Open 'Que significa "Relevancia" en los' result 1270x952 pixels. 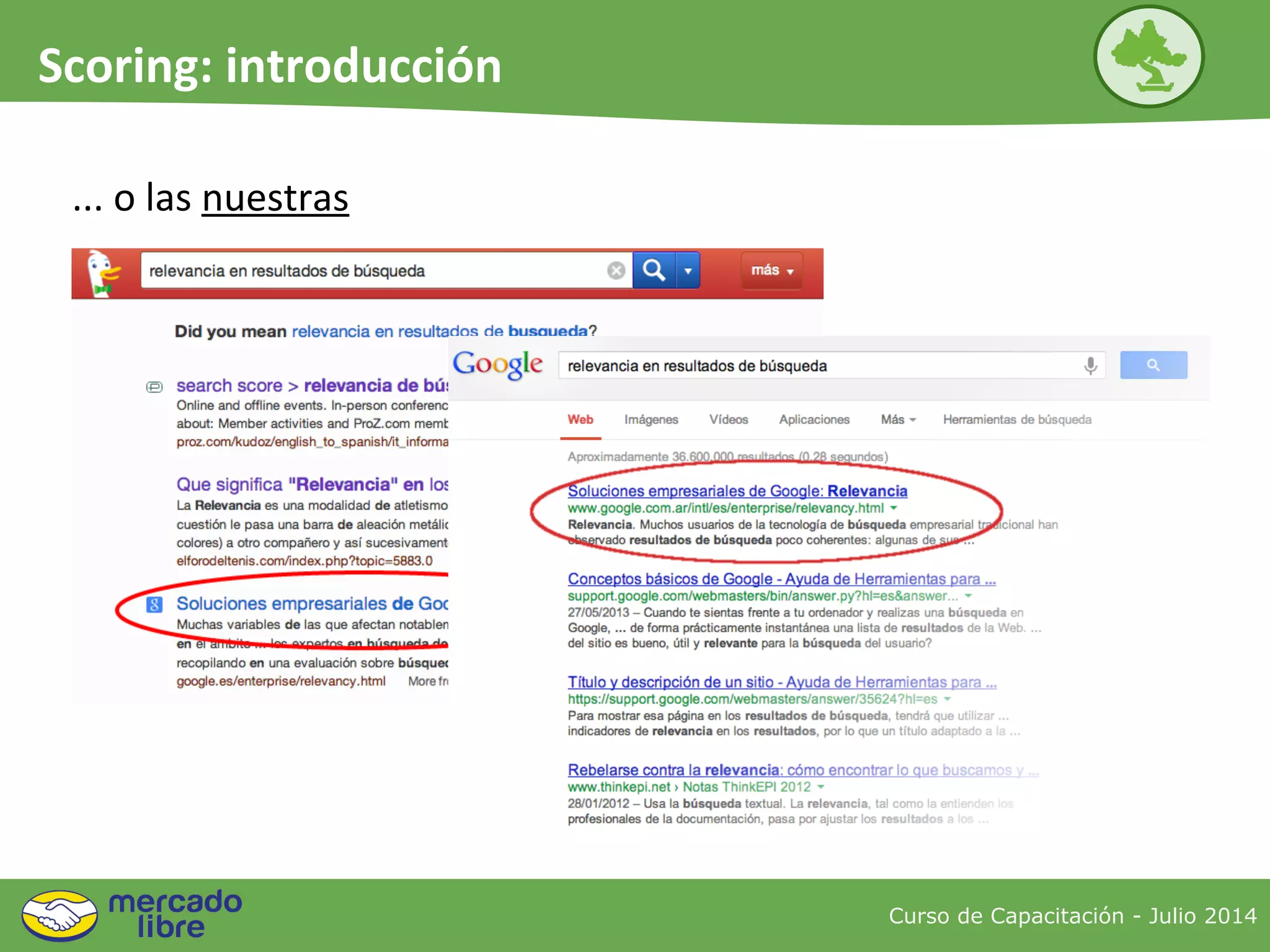313,484
